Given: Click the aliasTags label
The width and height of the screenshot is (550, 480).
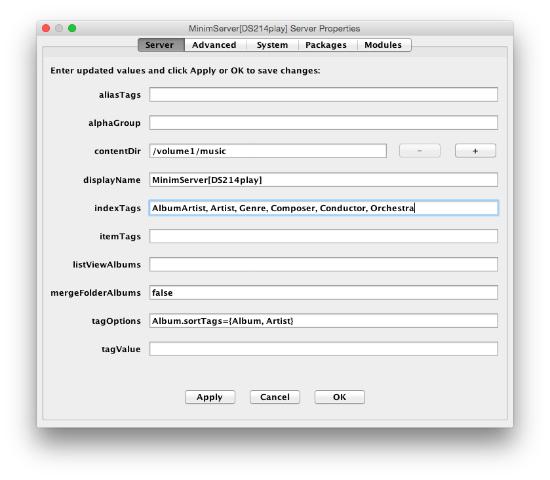Looking at the screenshot, I should (x=120, y=95).
